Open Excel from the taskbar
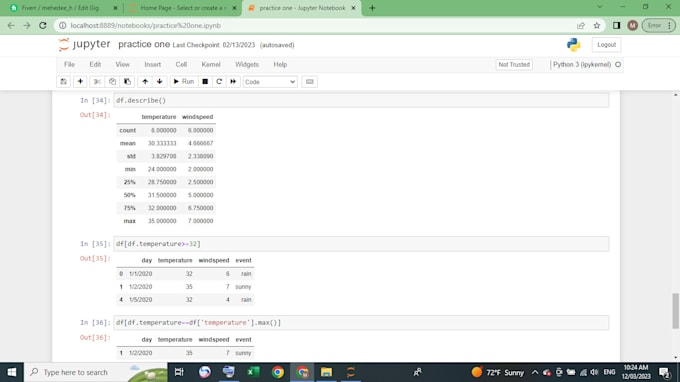 pos(253,372)
